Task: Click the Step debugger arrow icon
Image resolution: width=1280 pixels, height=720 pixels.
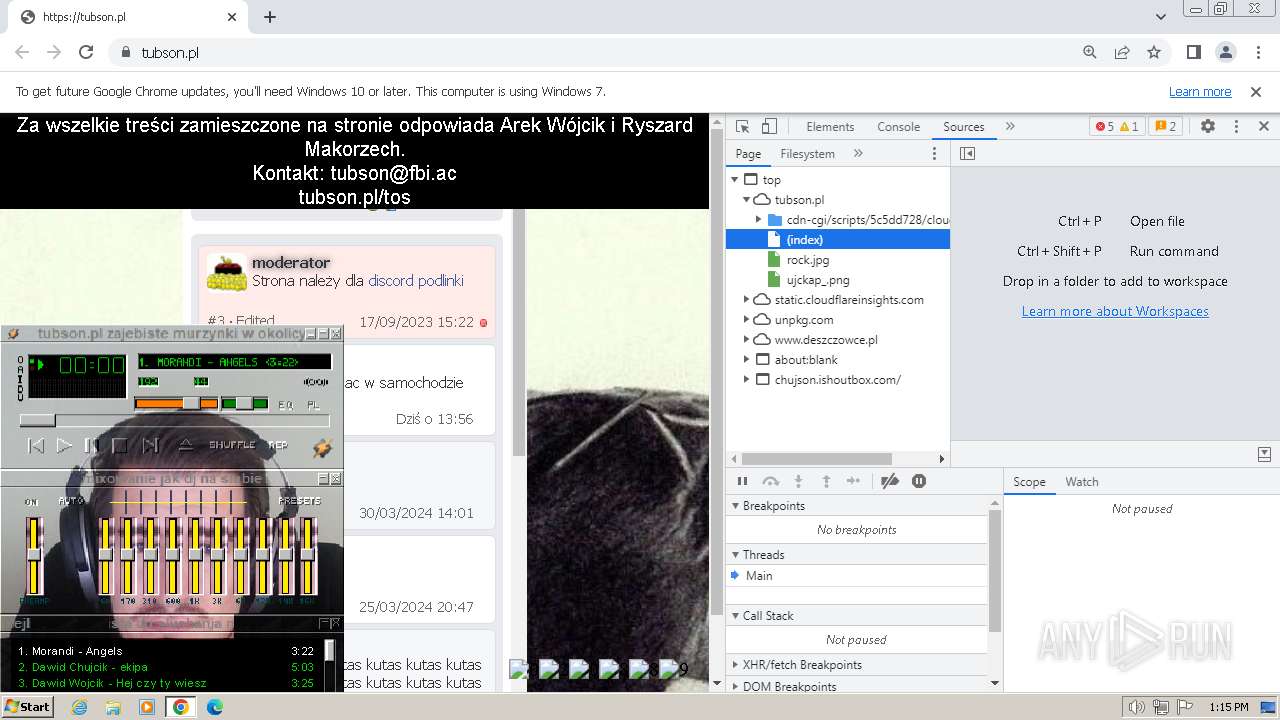Action: coord(853,481)
